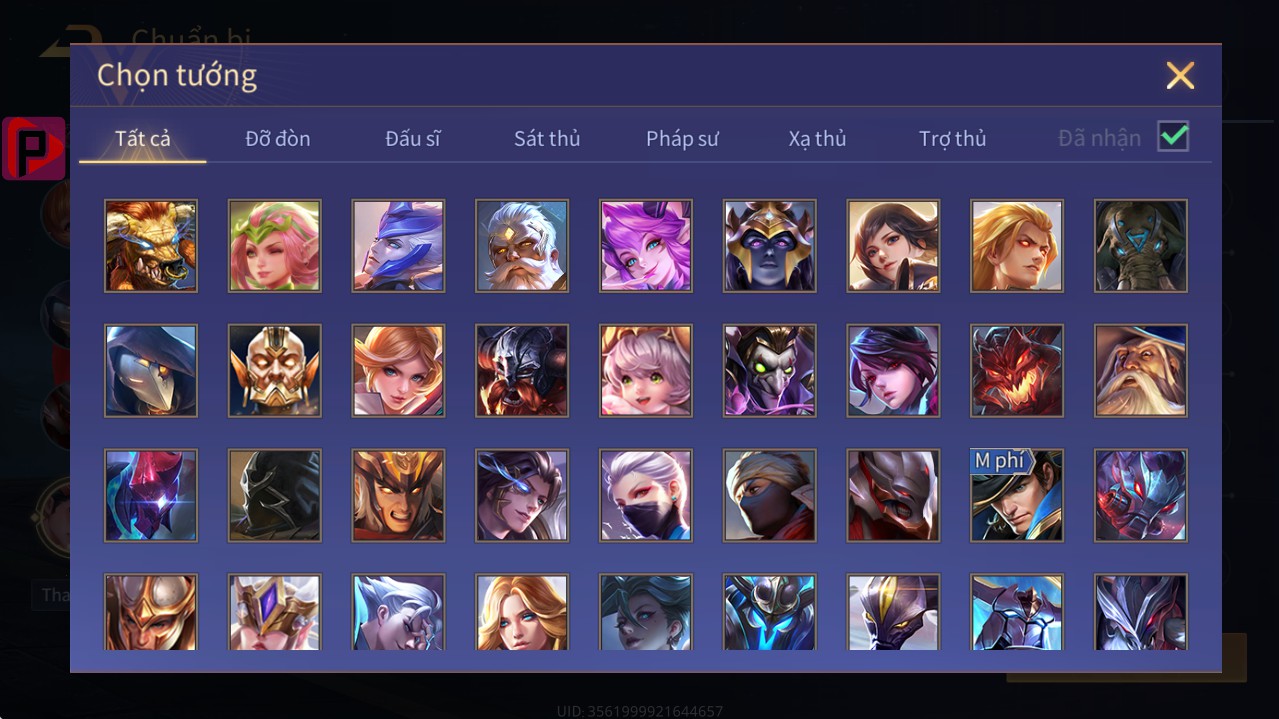Select the purple-haired horned girl hero
The width and height of the screenshot is (1279, 719).
point(646,246)
